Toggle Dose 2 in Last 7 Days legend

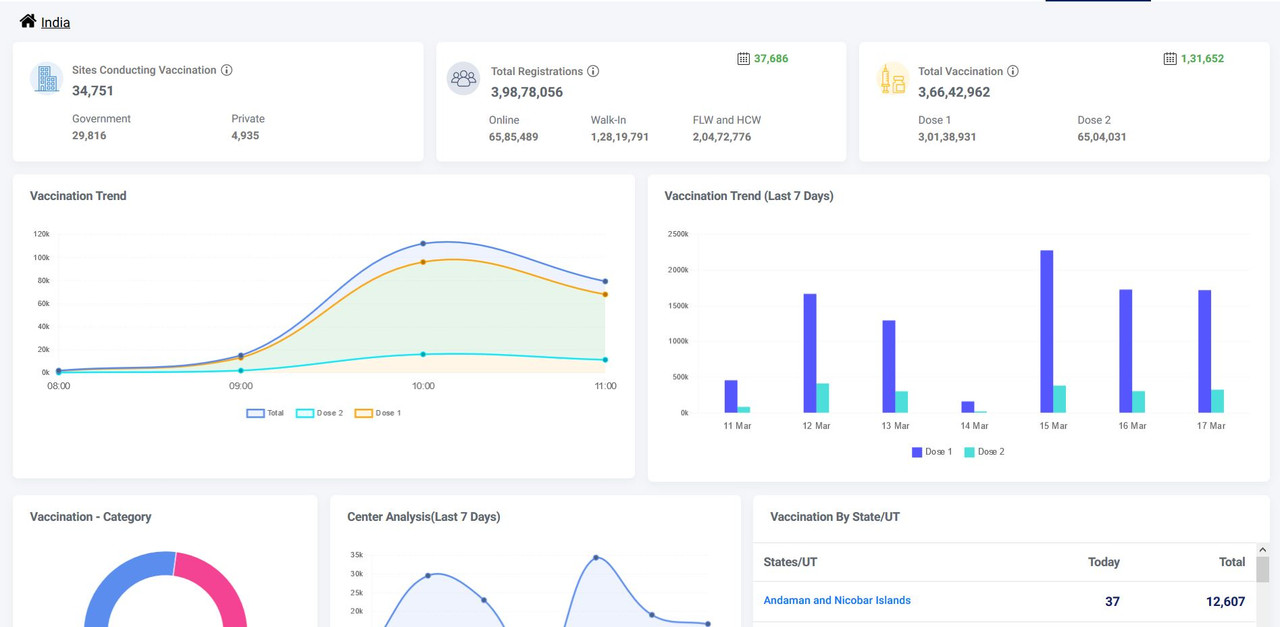click(x=984, y=452)
